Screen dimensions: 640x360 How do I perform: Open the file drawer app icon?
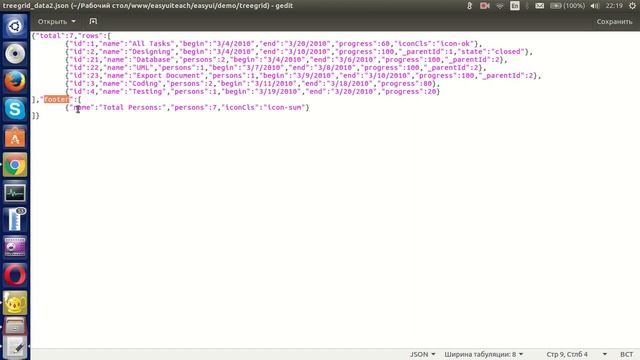[x=15, y=326]
